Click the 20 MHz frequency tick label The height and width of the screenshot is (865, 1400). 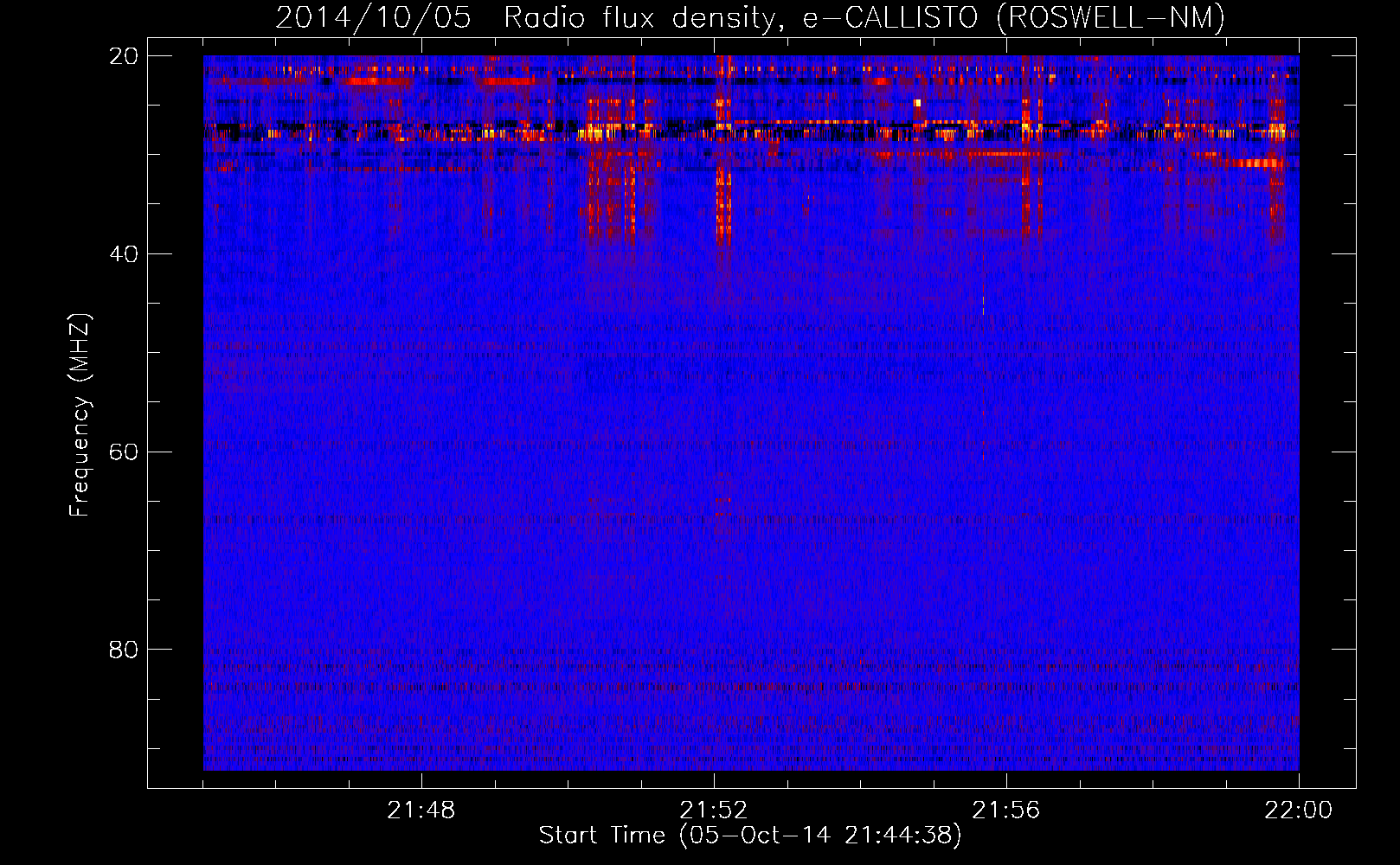point(124,56)
